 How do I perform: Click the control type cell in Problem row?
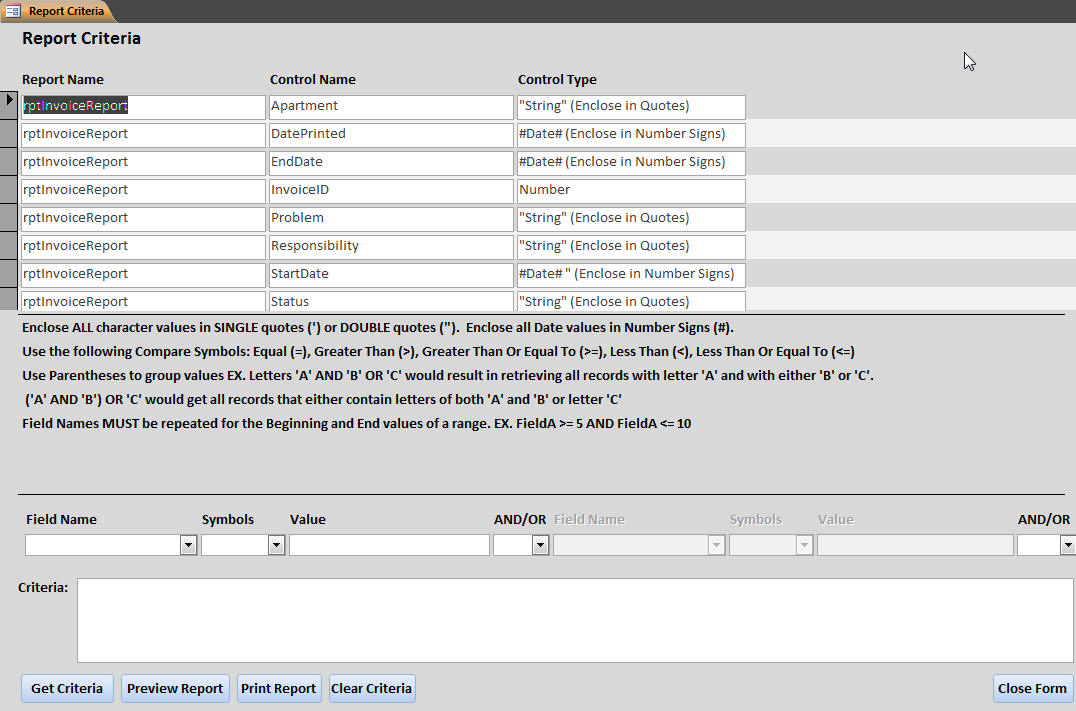[631, 219]
